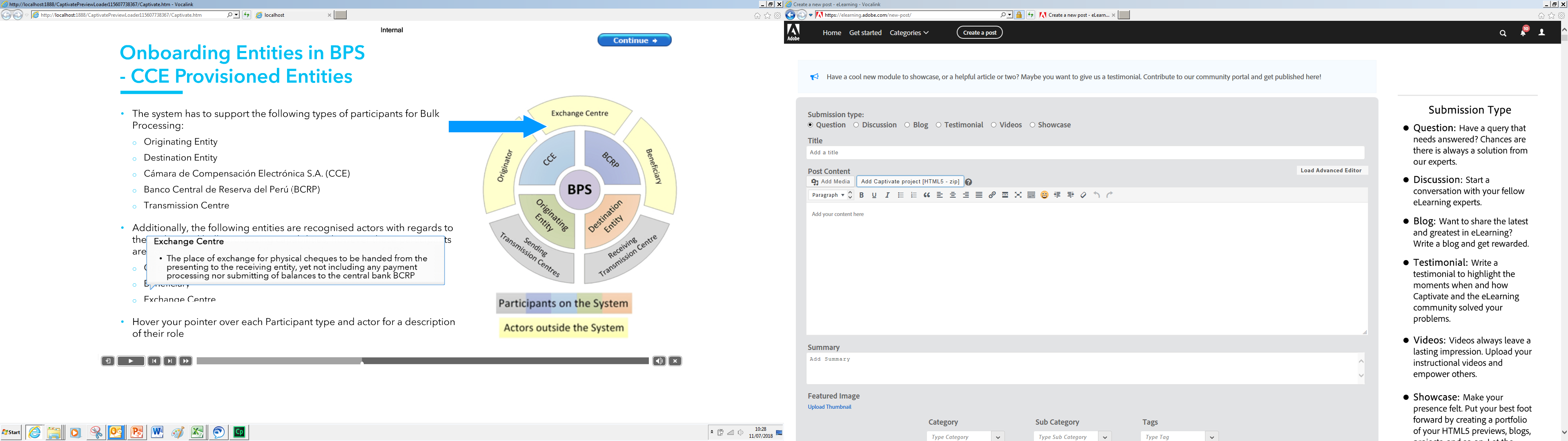This screenshot has height=441, width=1568.
Task: Click the notifications bell icon
Action: [x=1522, y=33]
